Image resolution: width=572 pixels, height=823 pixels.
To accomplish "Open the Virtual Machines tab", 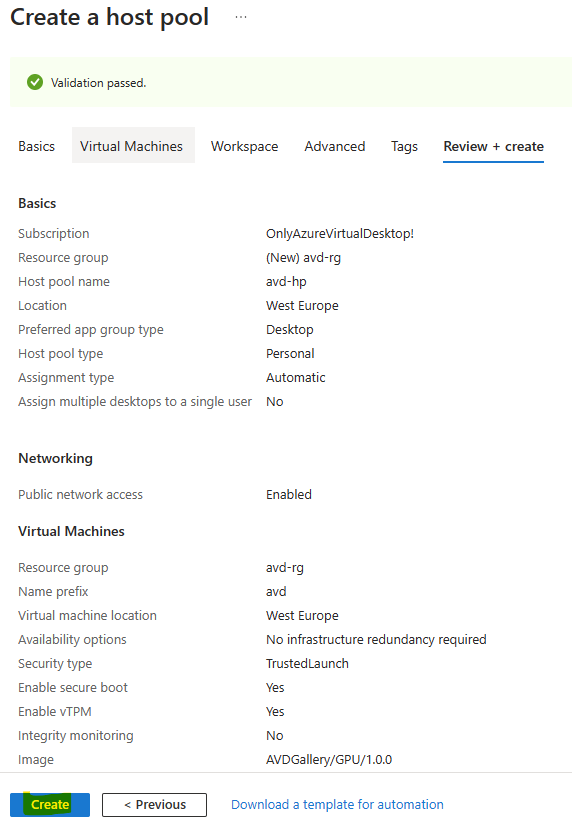I will click(x=131, y=146).
